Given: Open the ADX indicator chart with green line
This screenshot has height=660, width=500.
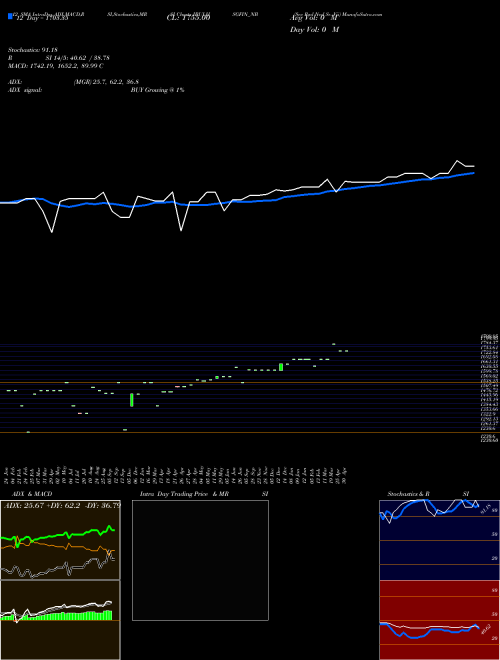Looking at the screenshot, I should pos(60,540).
